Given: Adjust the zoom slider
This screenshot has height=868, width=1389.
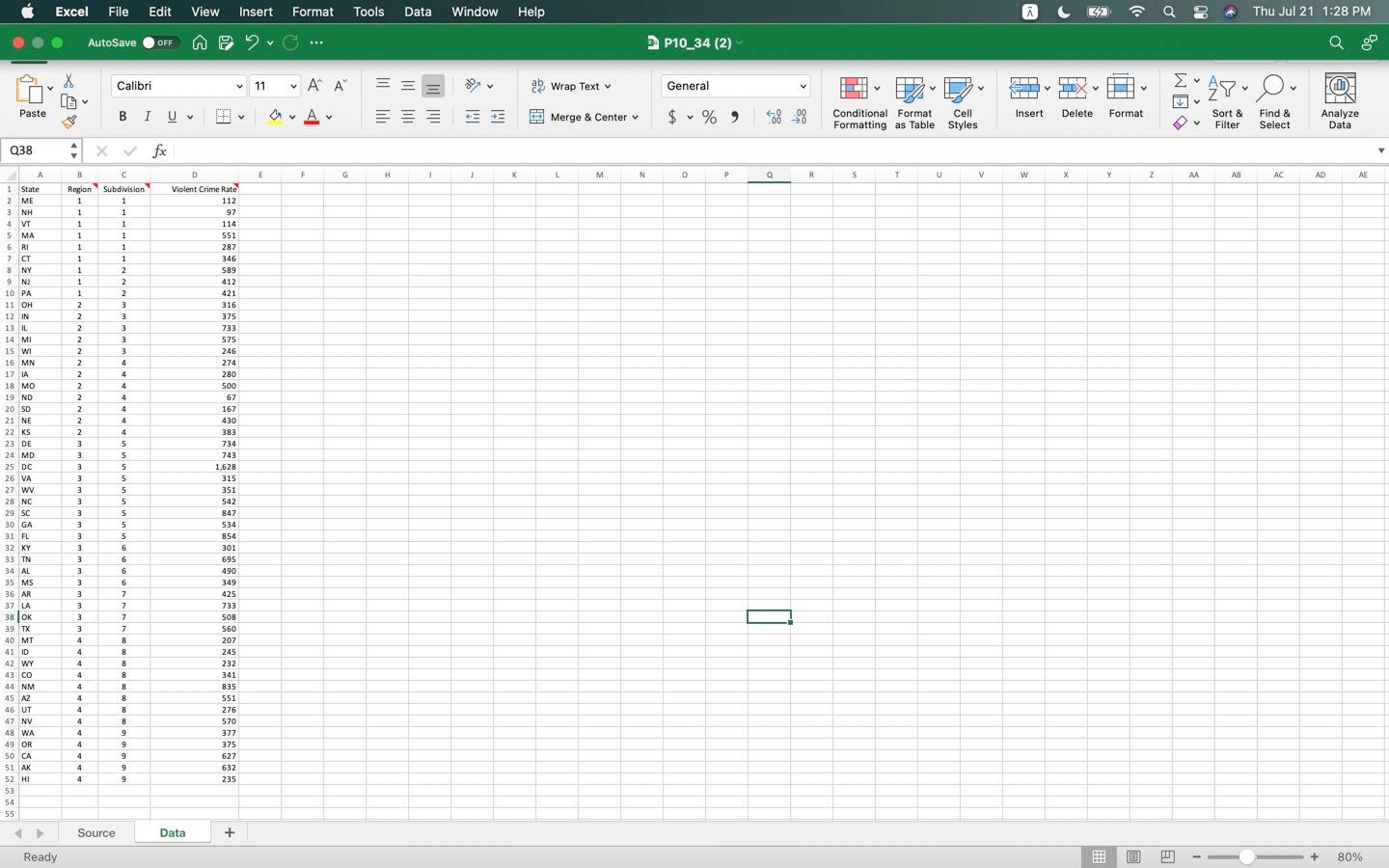Looking at the screenshot, I should tap(1246, 856).
